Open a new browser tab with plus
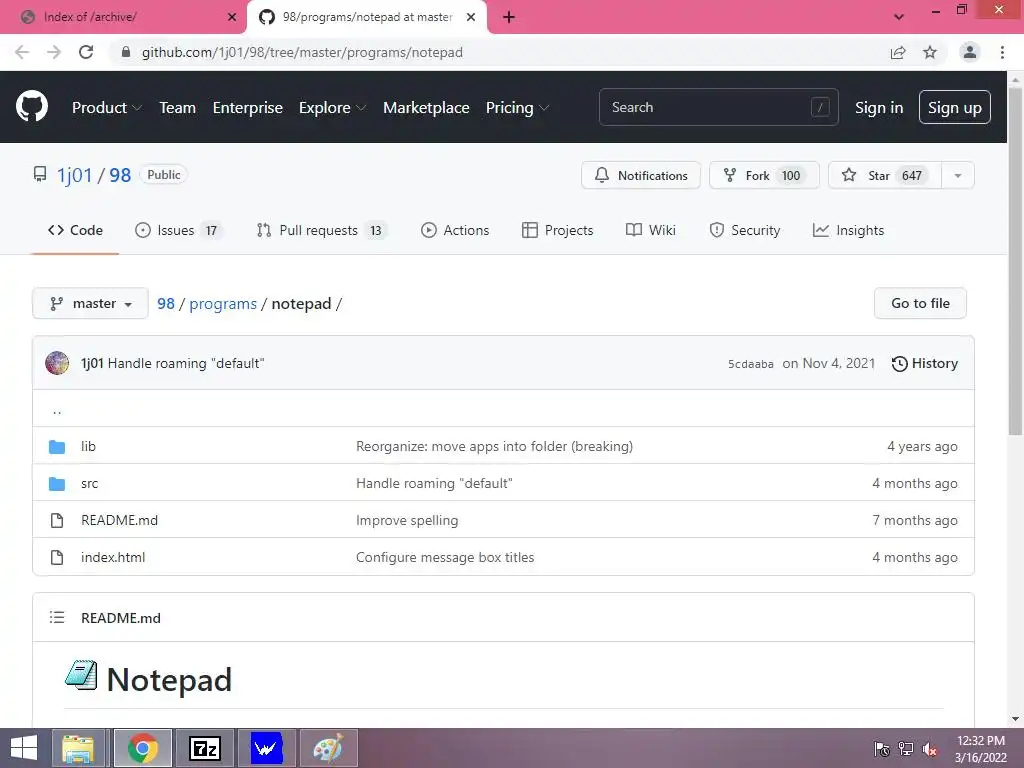 pos(509,17)
